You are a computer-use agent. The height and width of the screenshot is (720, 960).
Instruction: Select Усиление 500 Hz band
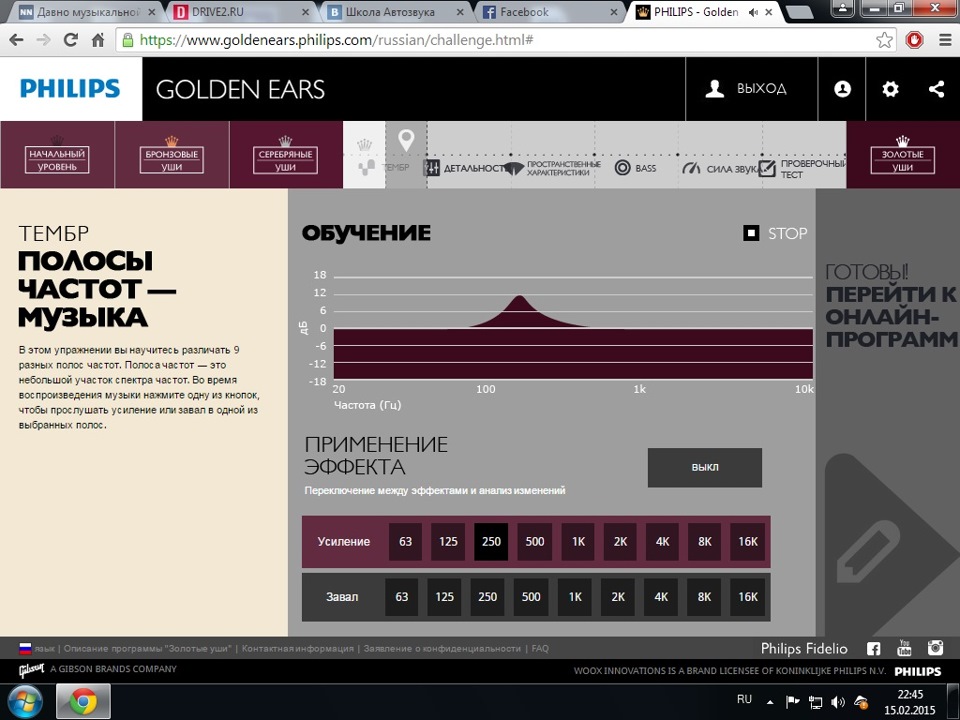pos(534,541)
